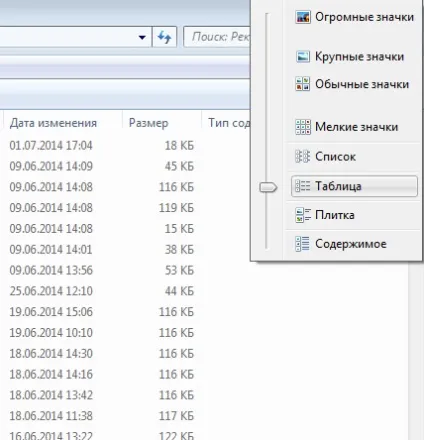The image size is (424, 440).
Task: Click the Small Icons grid icon
Action: 303,127
